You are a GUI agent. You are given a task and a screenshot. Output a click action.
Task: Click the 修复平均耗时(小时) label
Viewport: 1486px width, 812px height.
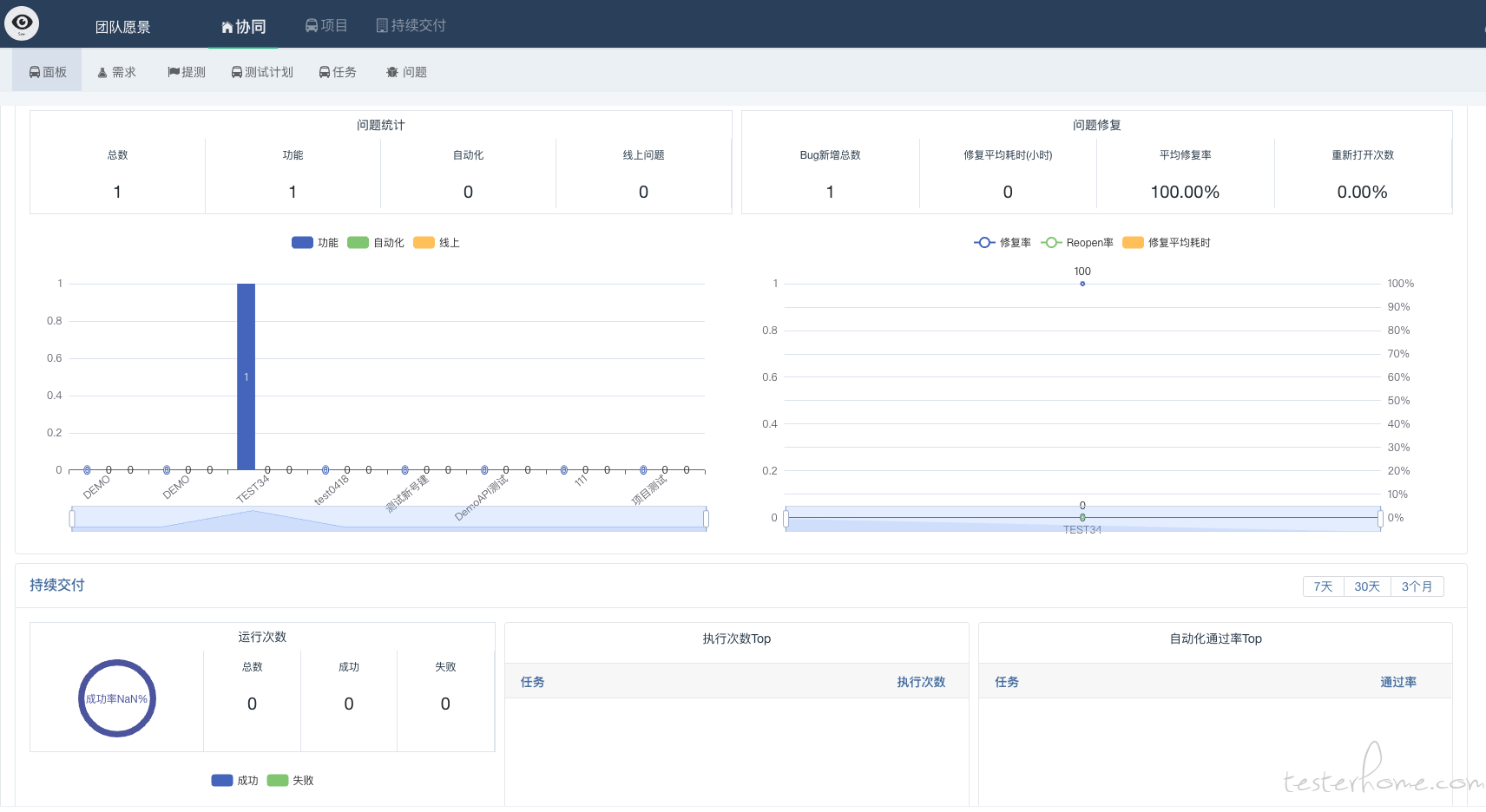pyautogui.click(x=1008, y=155)
